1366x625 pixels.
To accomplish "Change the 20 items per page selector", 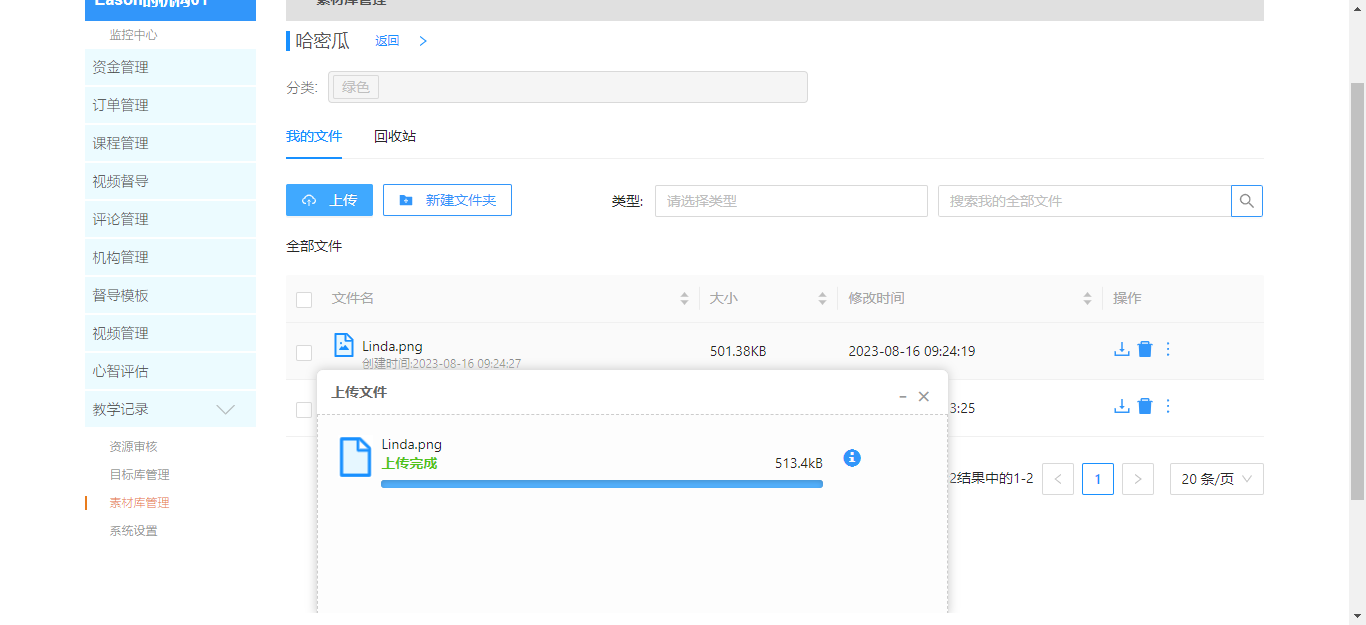I will [x=1216, y=479].
